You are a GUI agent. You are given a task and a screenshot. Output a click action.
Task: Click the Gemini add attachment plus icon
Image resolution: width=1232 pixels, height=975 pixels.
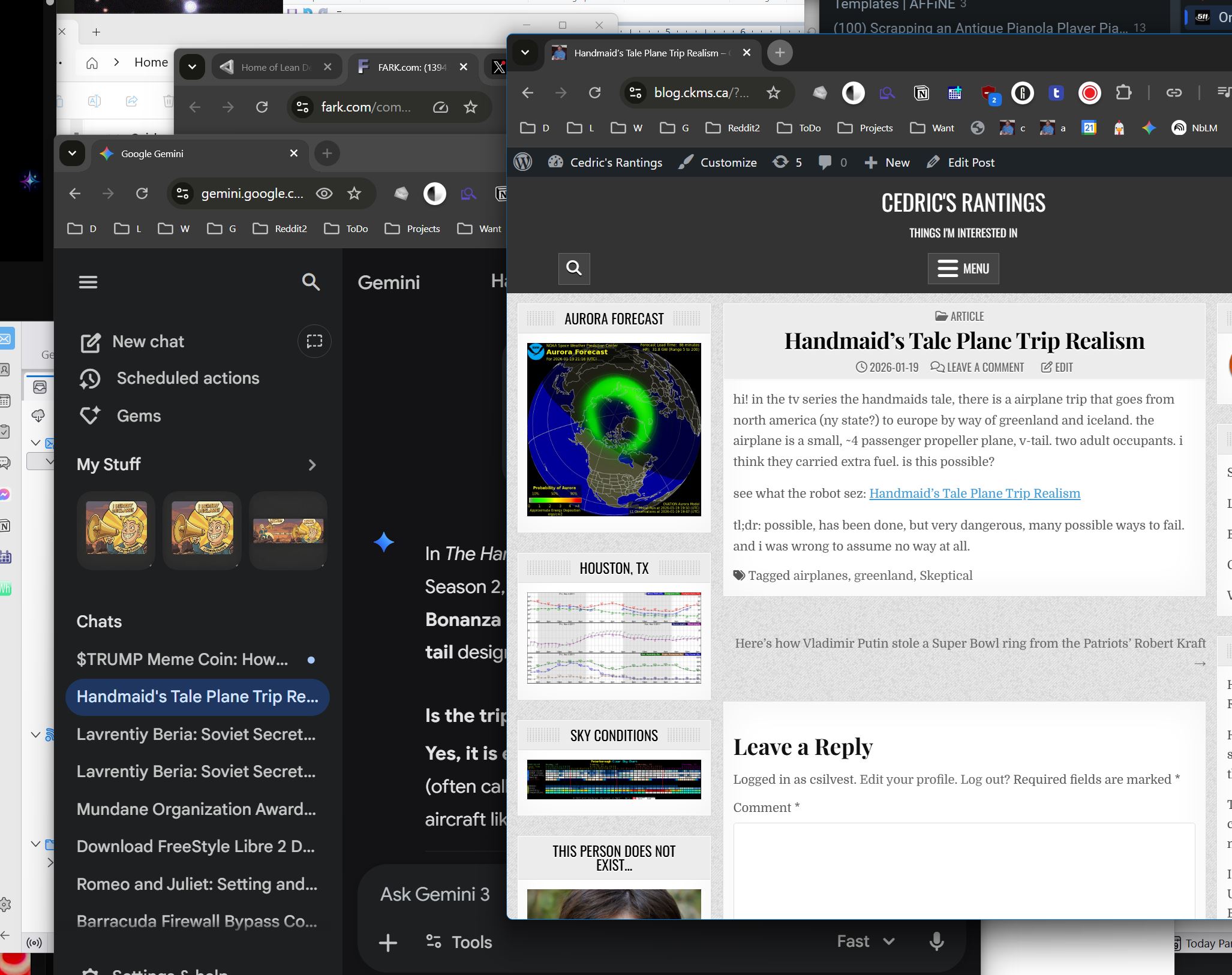click(388, 943)
